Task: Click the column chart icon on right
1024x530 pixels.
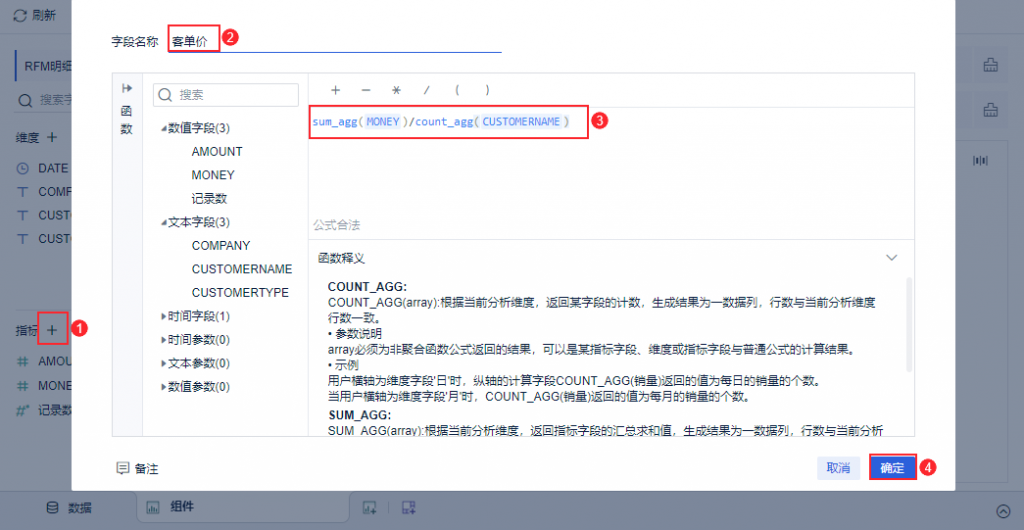Action: (x=980, y=161)
